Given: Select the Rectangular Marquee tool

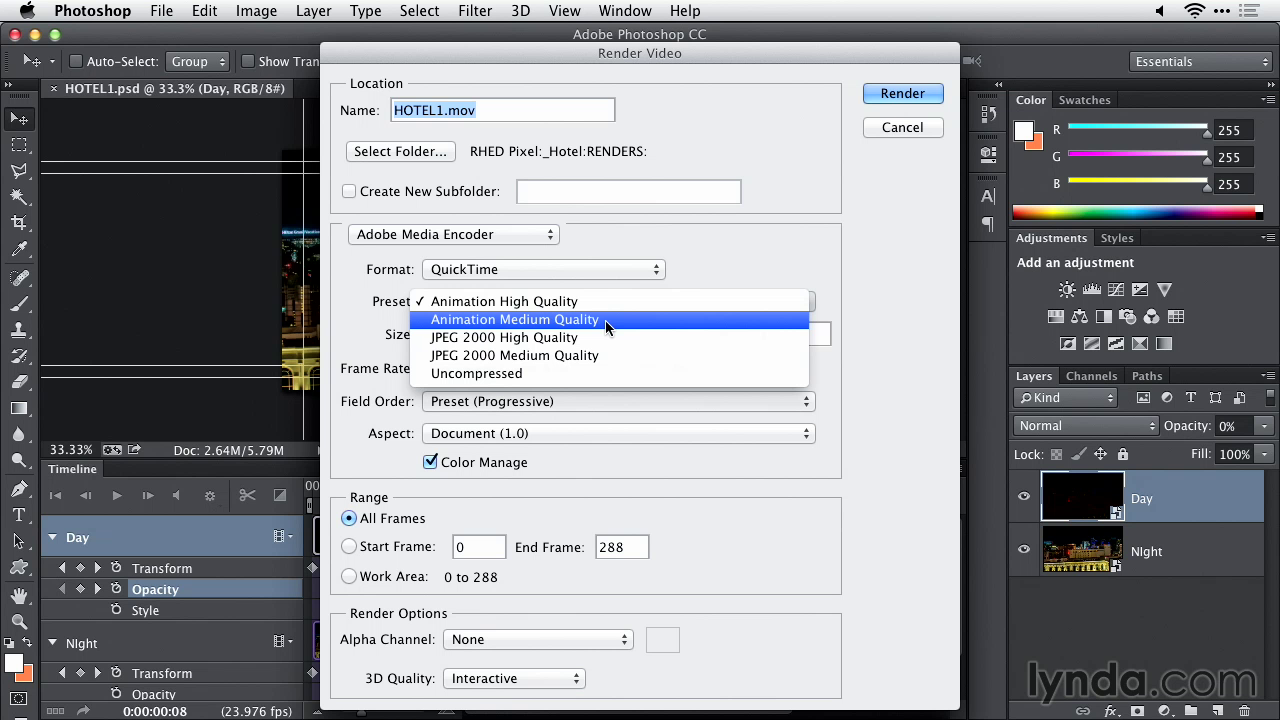Looking at the screenshot, I should [19, 146].
